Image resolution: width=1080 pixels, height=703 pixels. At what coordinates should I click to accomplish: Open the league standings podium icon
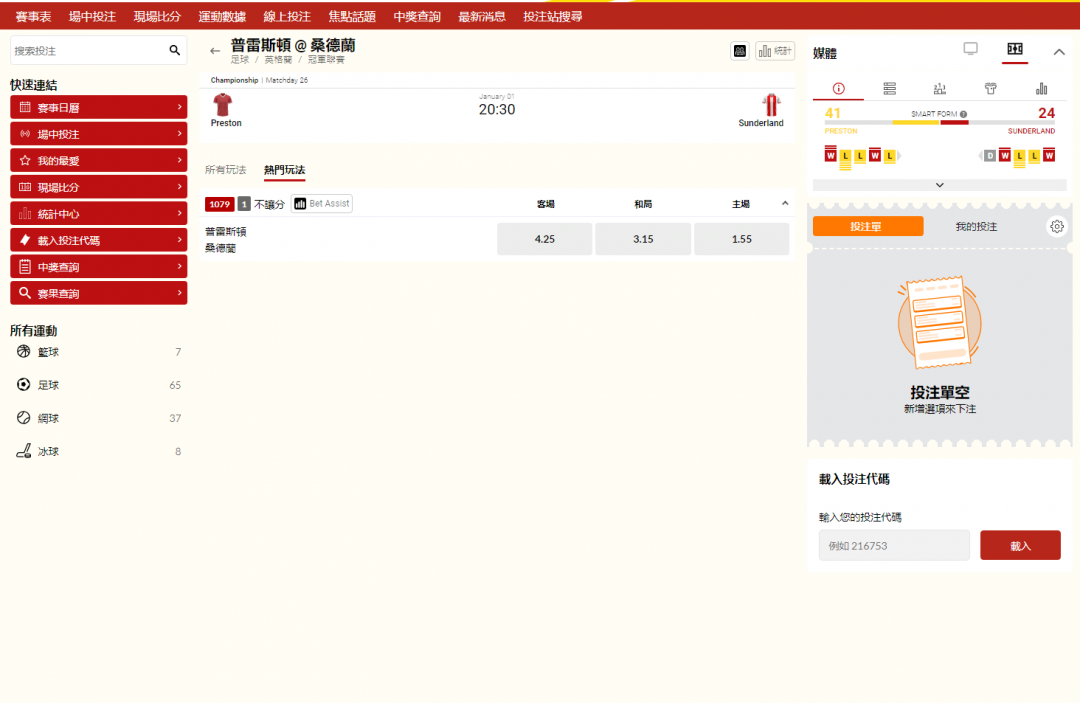pyautogui.click(x=939, y=88)
